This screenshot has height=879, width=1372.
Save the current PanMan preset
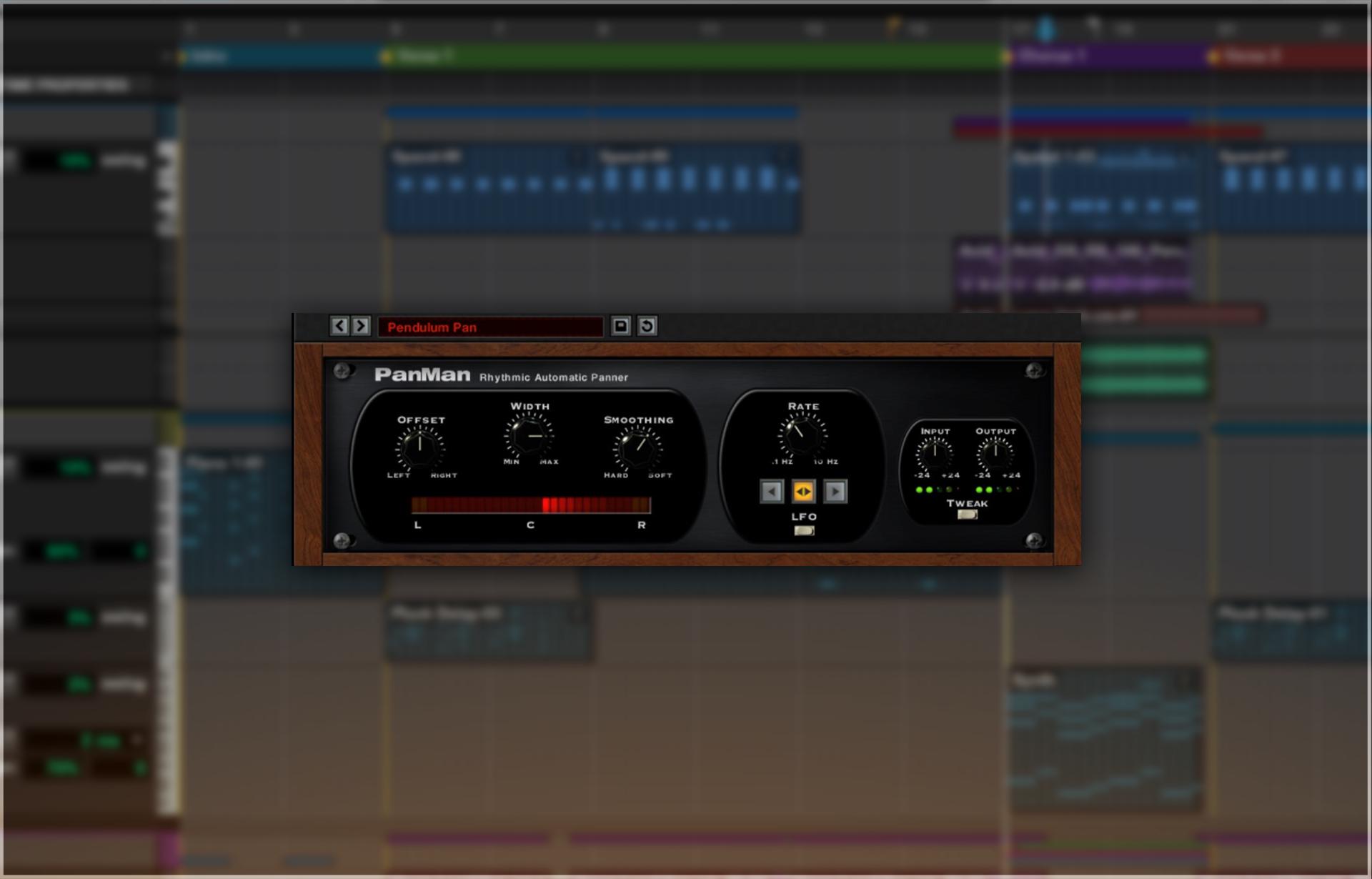click(620, 326)
